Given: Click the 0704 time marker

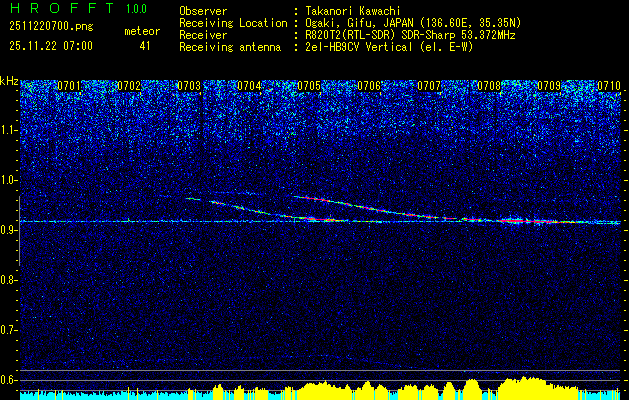Looking at the screenshot, I should [x=249, y=86].
